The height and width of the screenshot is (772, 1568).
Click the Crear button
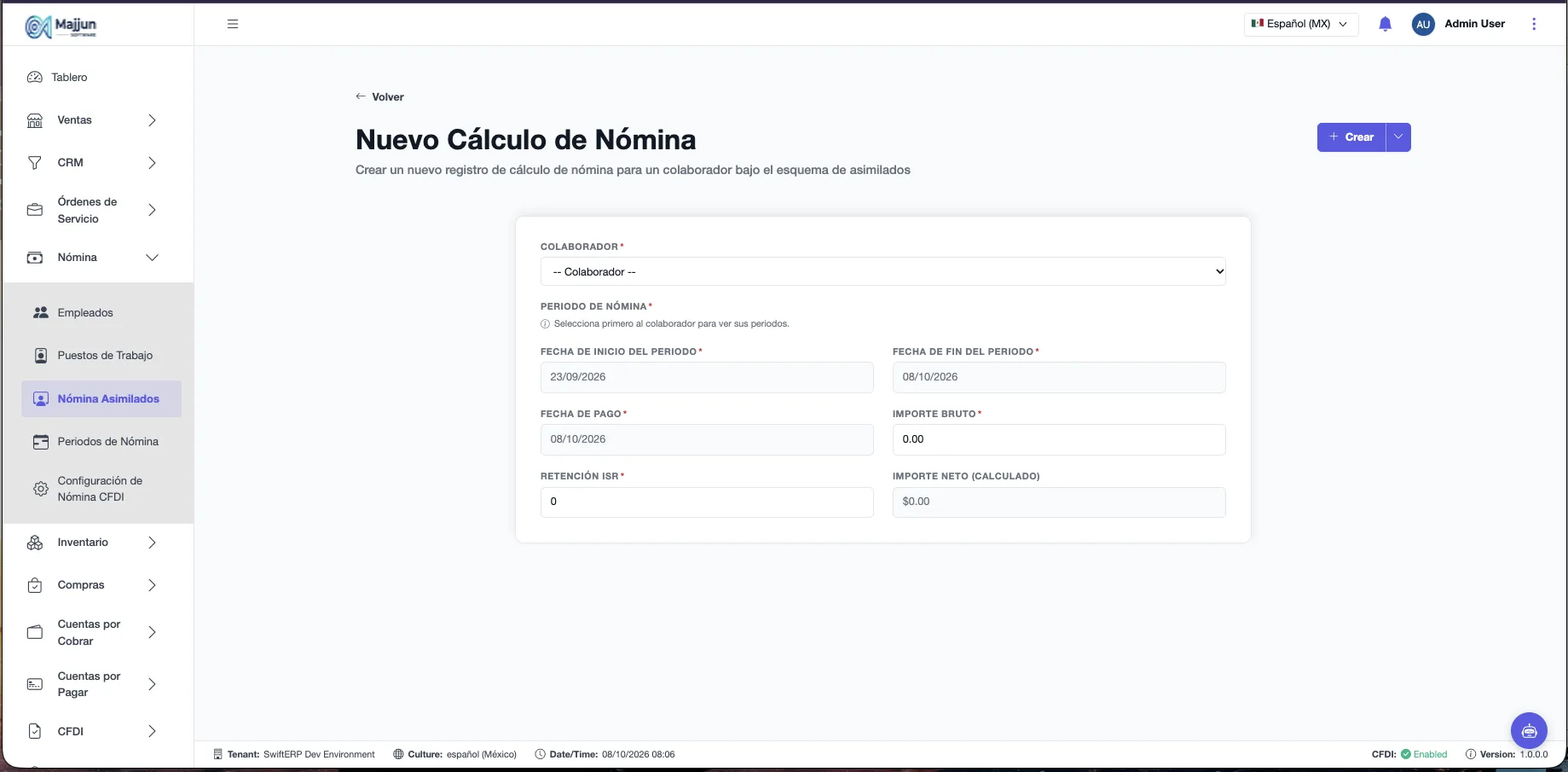coord(1351,137)
